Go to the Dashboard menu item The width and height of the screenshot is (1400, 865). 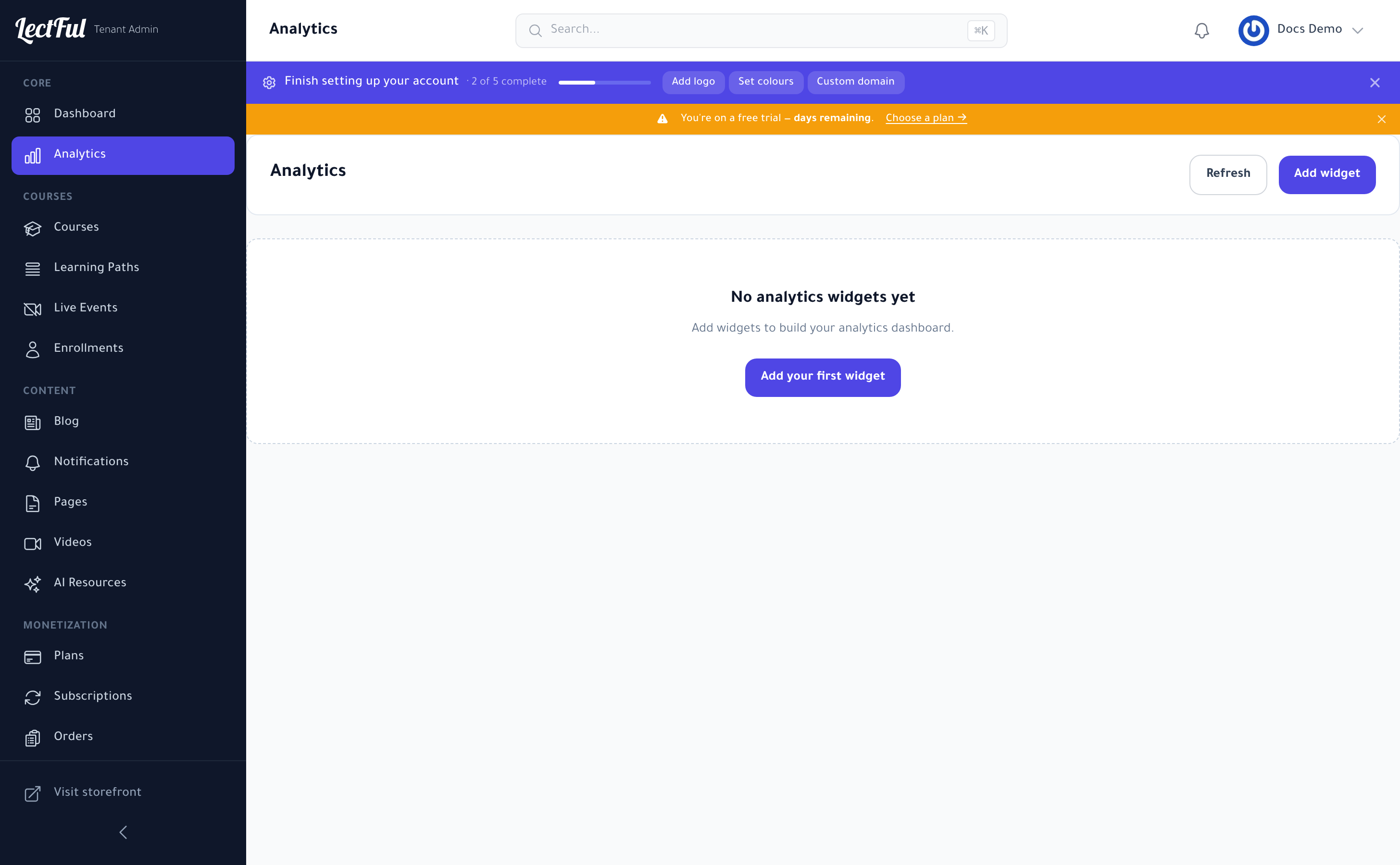[123, 115]
